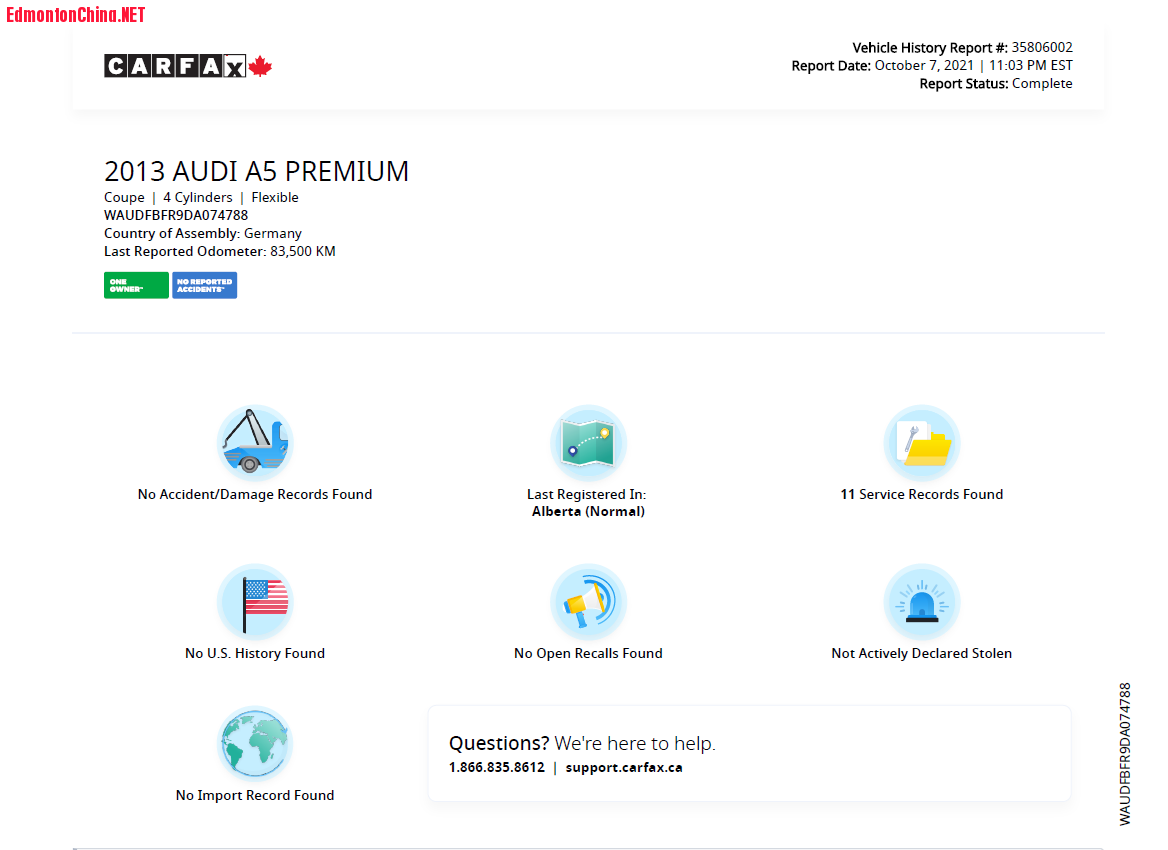
Task: Open No Open Recalls Found label
Action: tap(588, 653)
